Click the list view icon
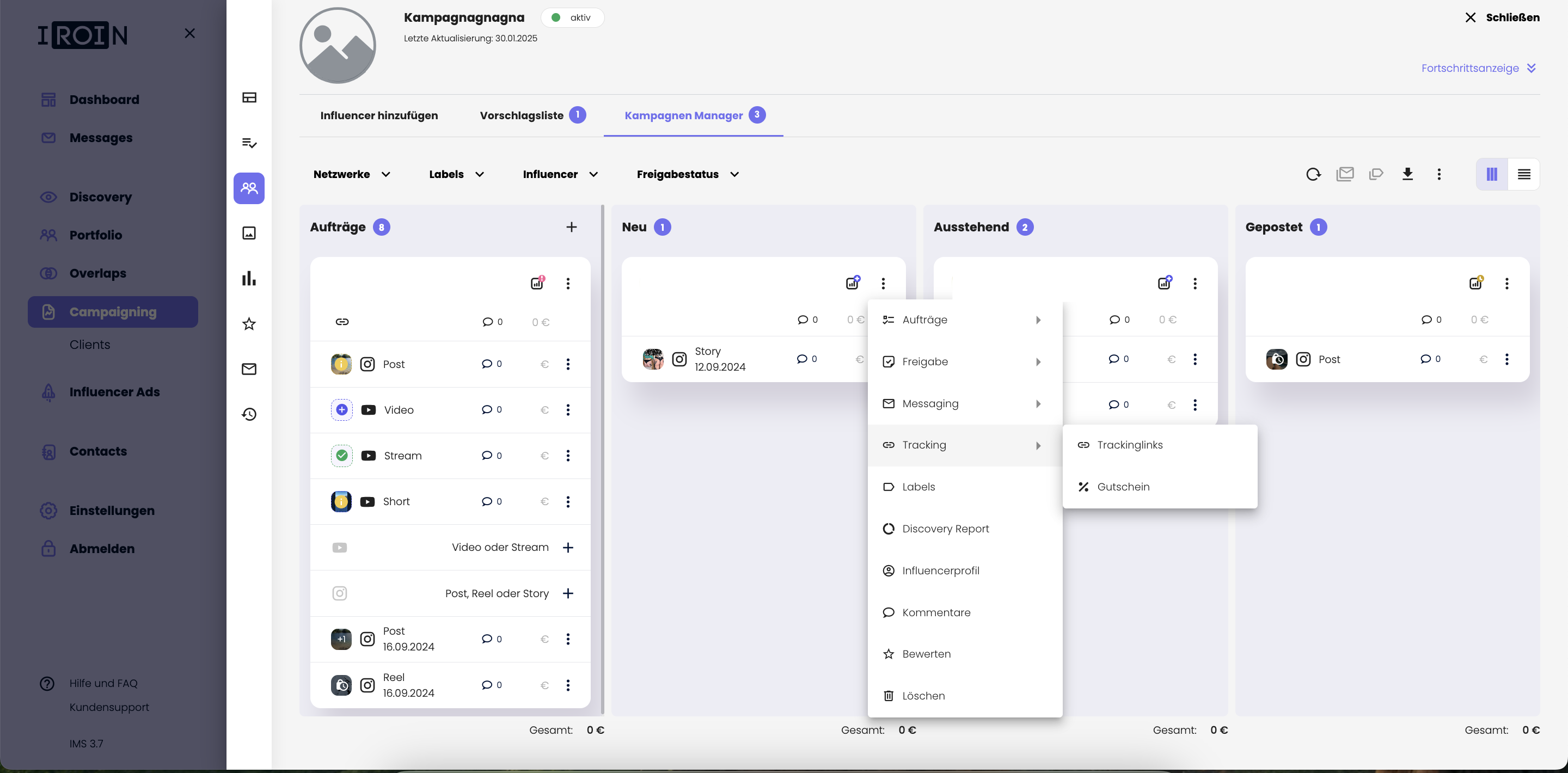 [1523, 174]
